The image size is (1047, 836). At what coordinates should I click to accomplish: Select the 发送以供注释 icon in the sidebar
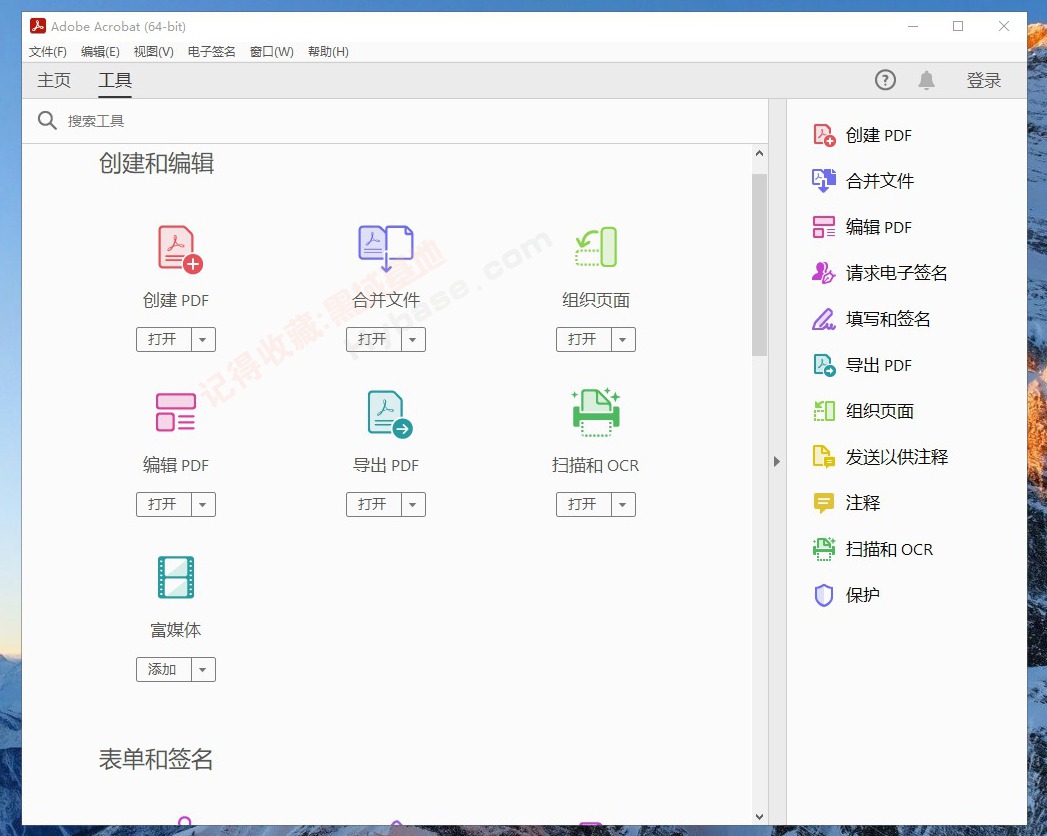pyautogui.click(x=824, y=457)
